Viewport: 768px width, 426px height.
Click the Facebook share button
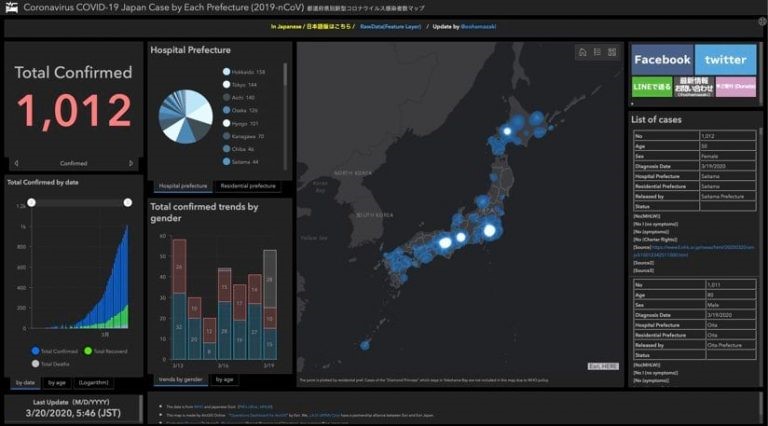click(662, 60)
